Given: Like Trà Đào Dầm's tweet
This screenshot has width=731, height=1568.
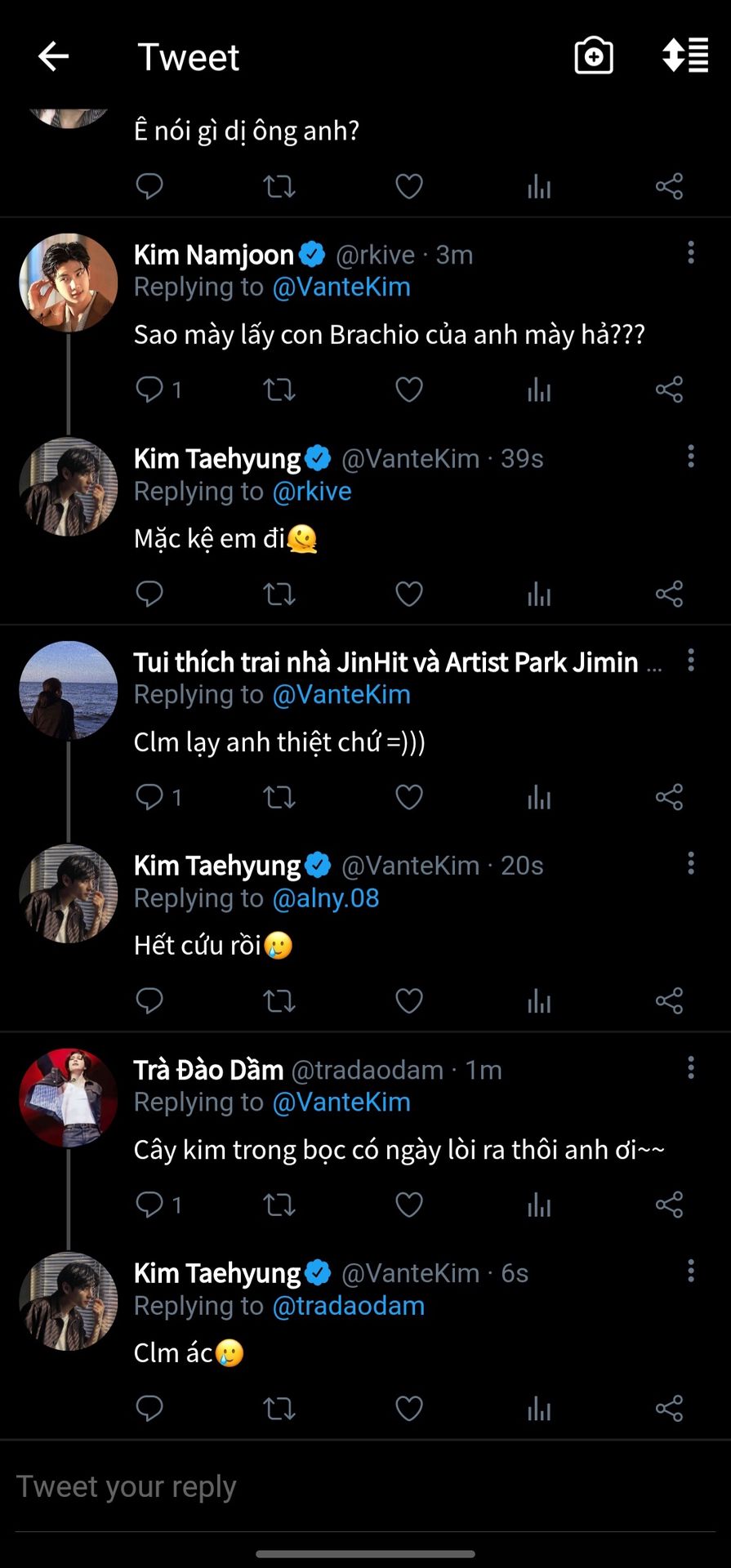Looking at the screenshot, I should [x=409, y=1205].
